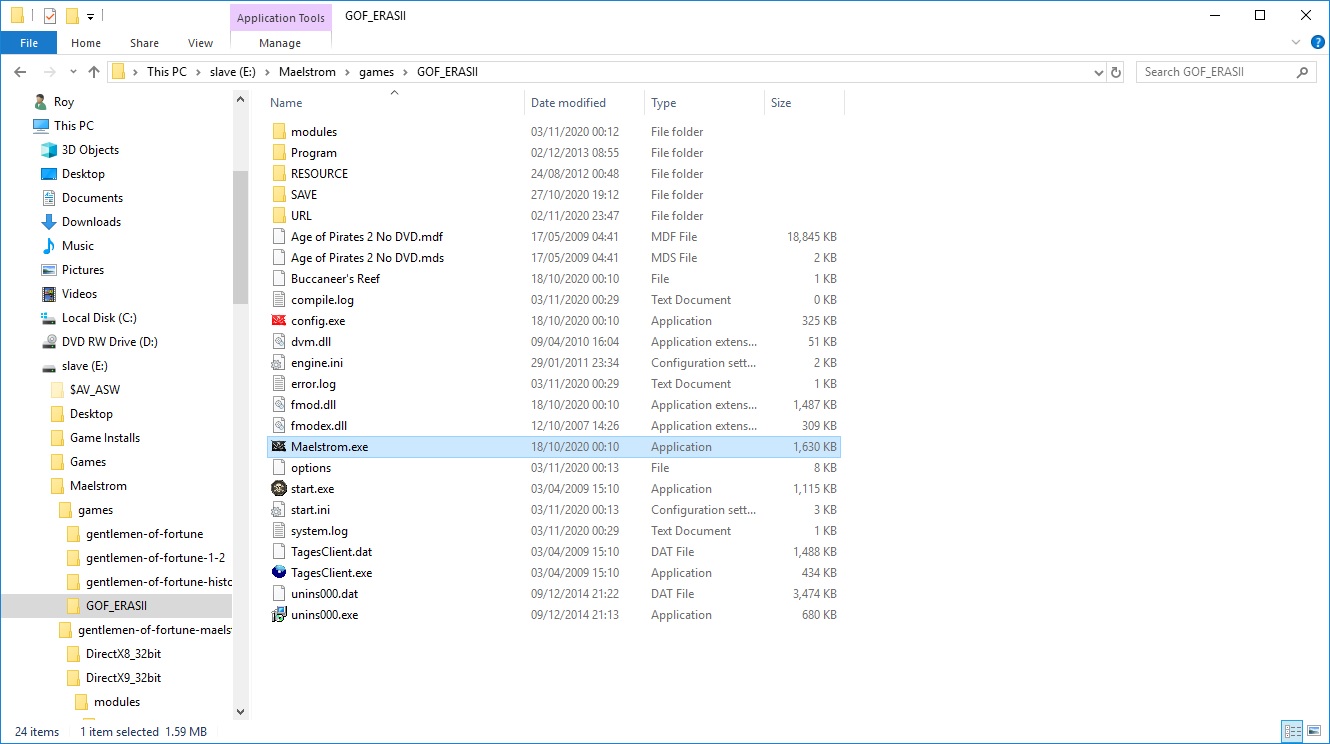Viewport: 1330px width, 744px height.
Task: Click in the Search GOF_ERASII box
Action: (x=1214, y=72)
